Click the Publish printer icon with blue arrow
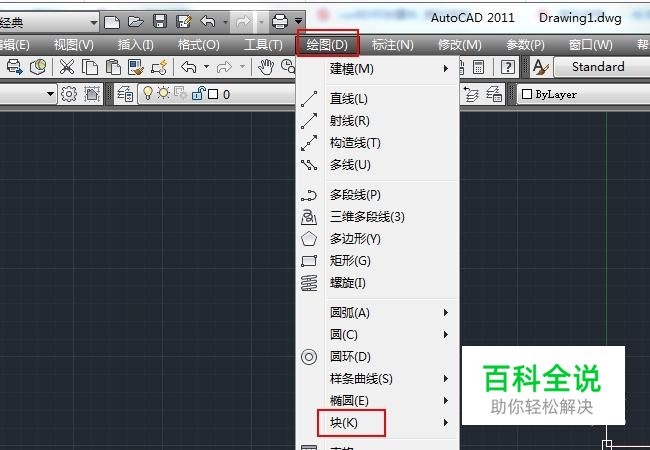Screen dimensions: 650x450 tap(15, 67)
